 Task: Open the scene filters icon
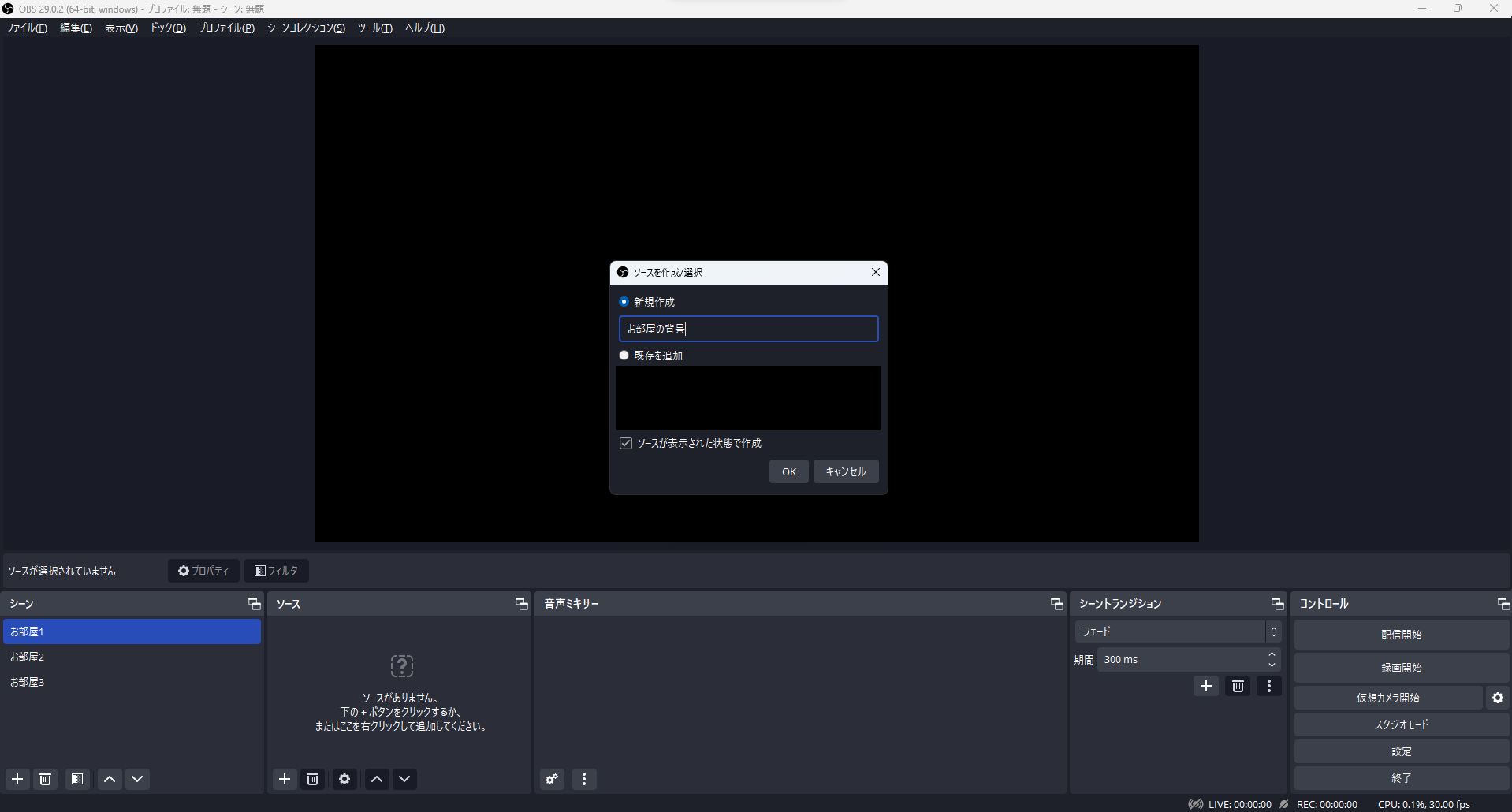coord(77,779)
